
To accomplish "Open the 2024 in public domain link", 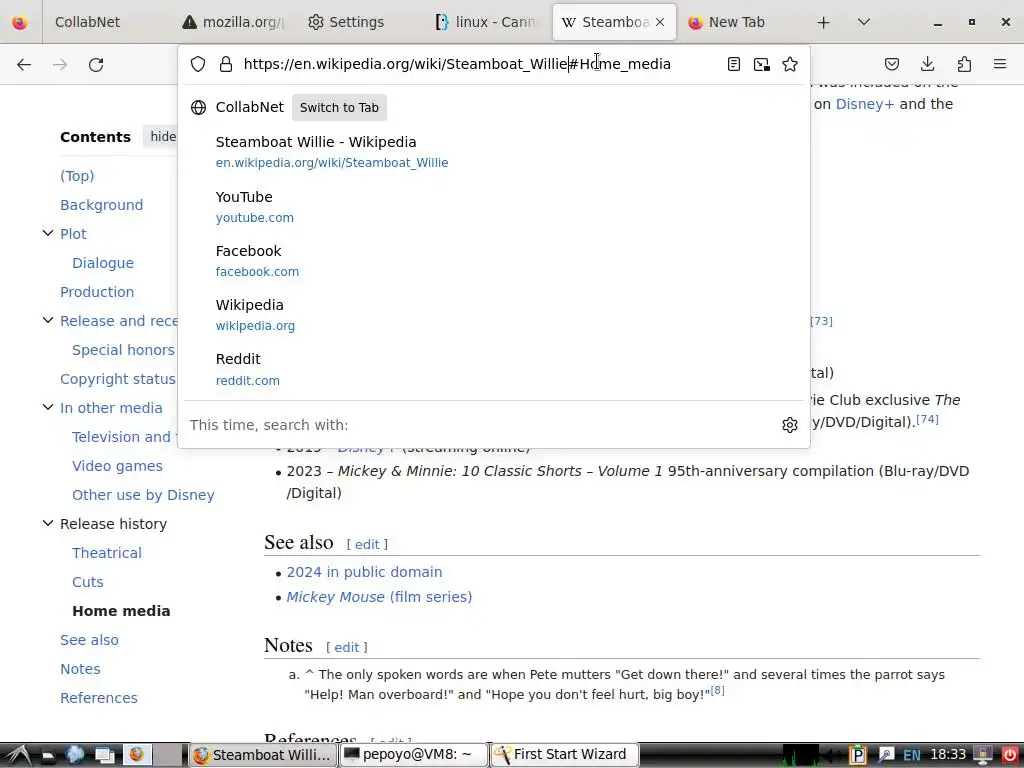I will coord(364,572).
